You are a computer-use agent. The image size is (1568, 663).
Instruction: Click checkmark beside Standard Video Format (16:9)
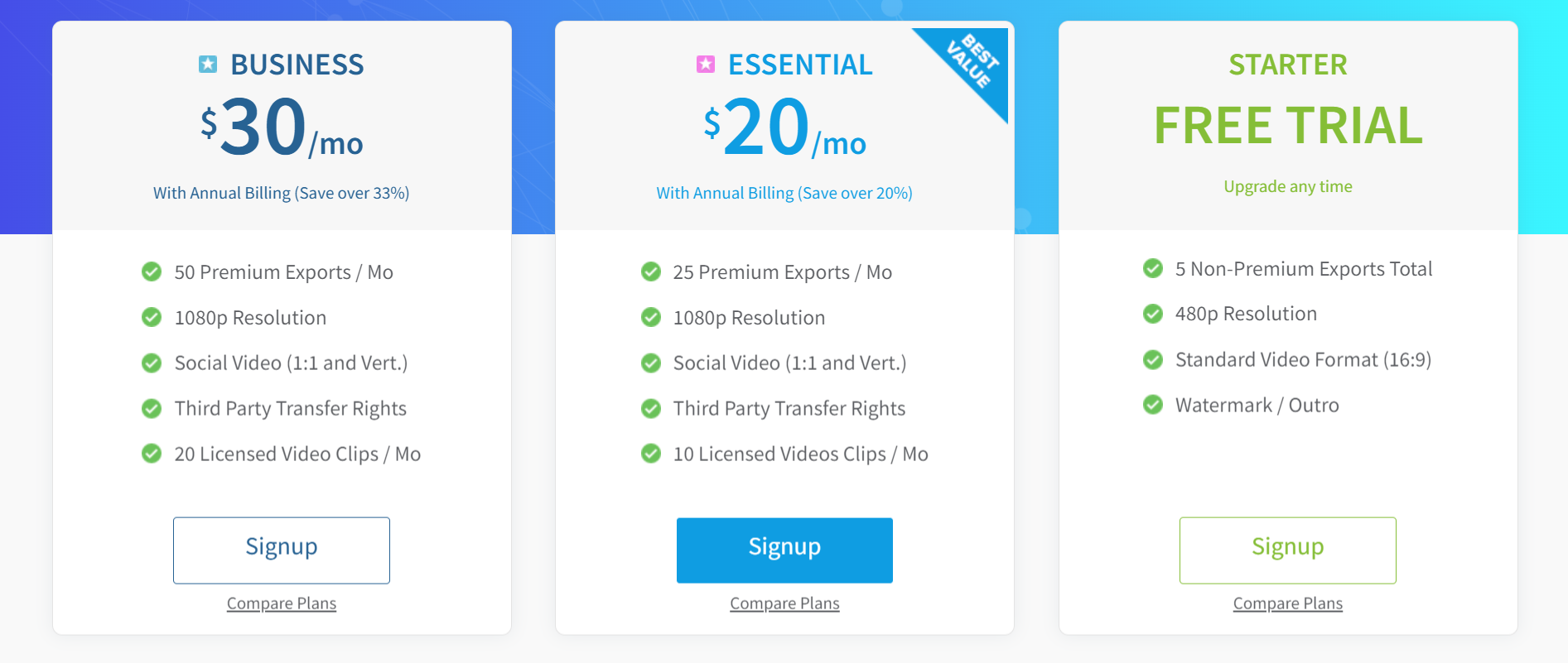1153,359
